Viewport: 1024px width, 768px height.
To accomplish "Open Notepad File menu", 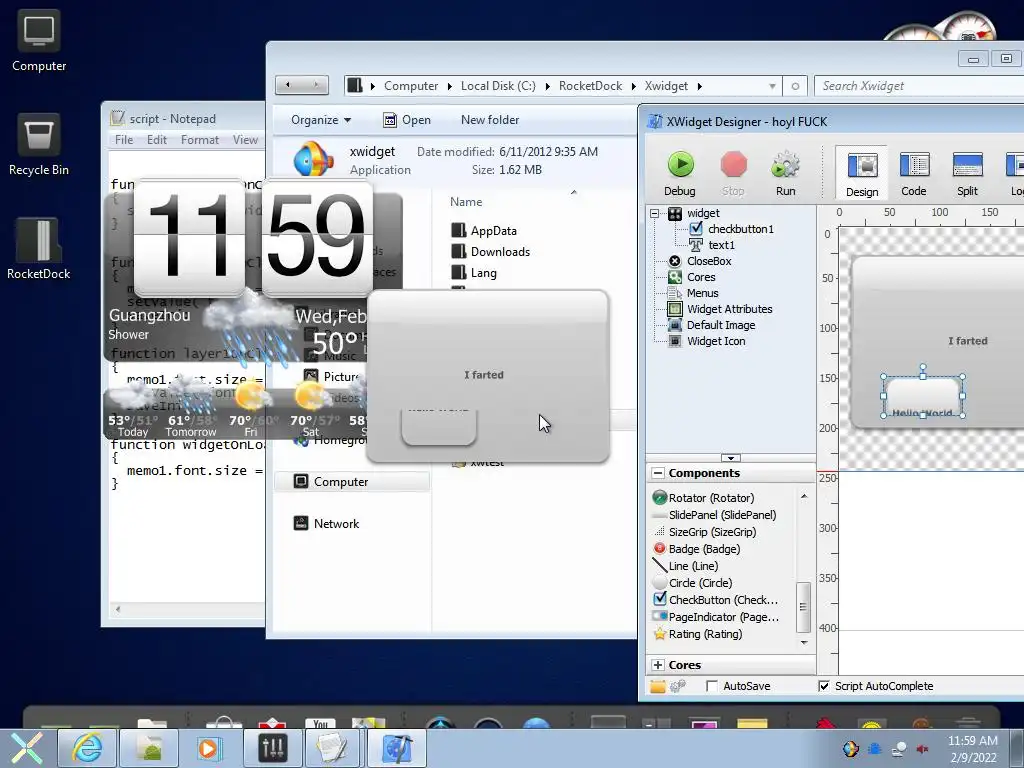I will coord(123,140).
